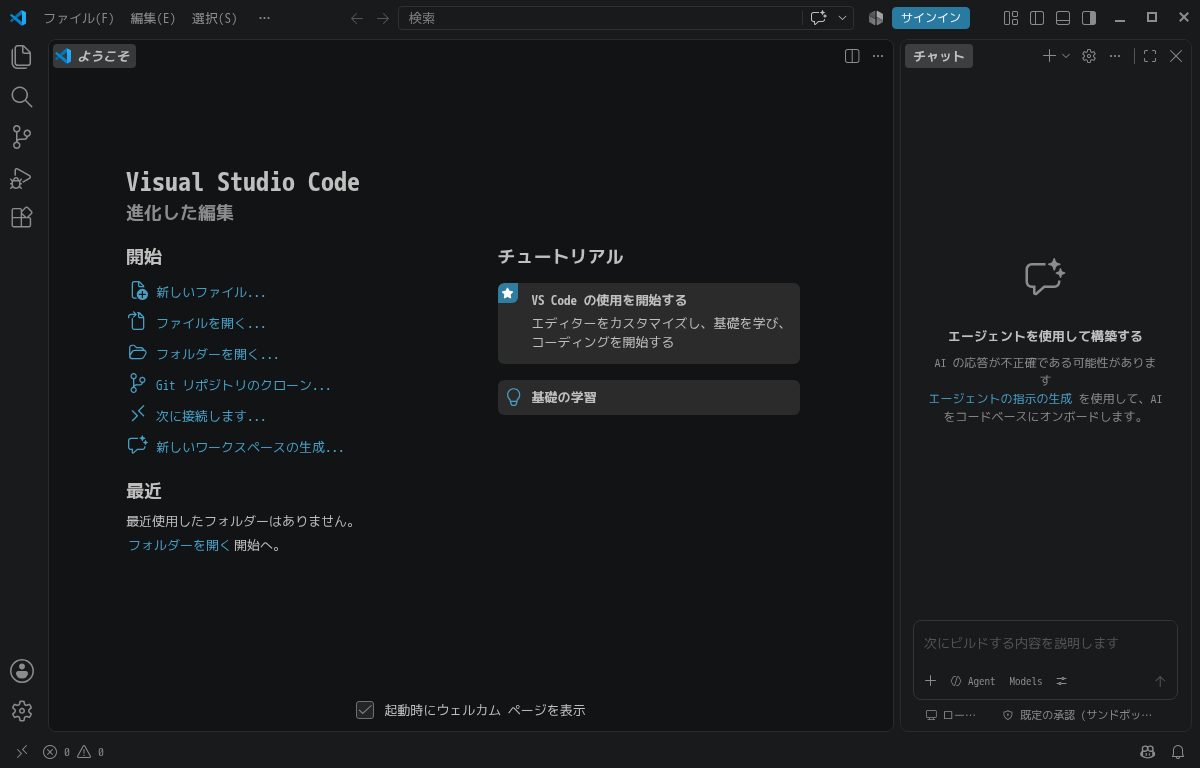Viewport: 1200px width, 768px height.
Task: Click the chat sparkle icon beside the search box
Action: click(819, 18)
